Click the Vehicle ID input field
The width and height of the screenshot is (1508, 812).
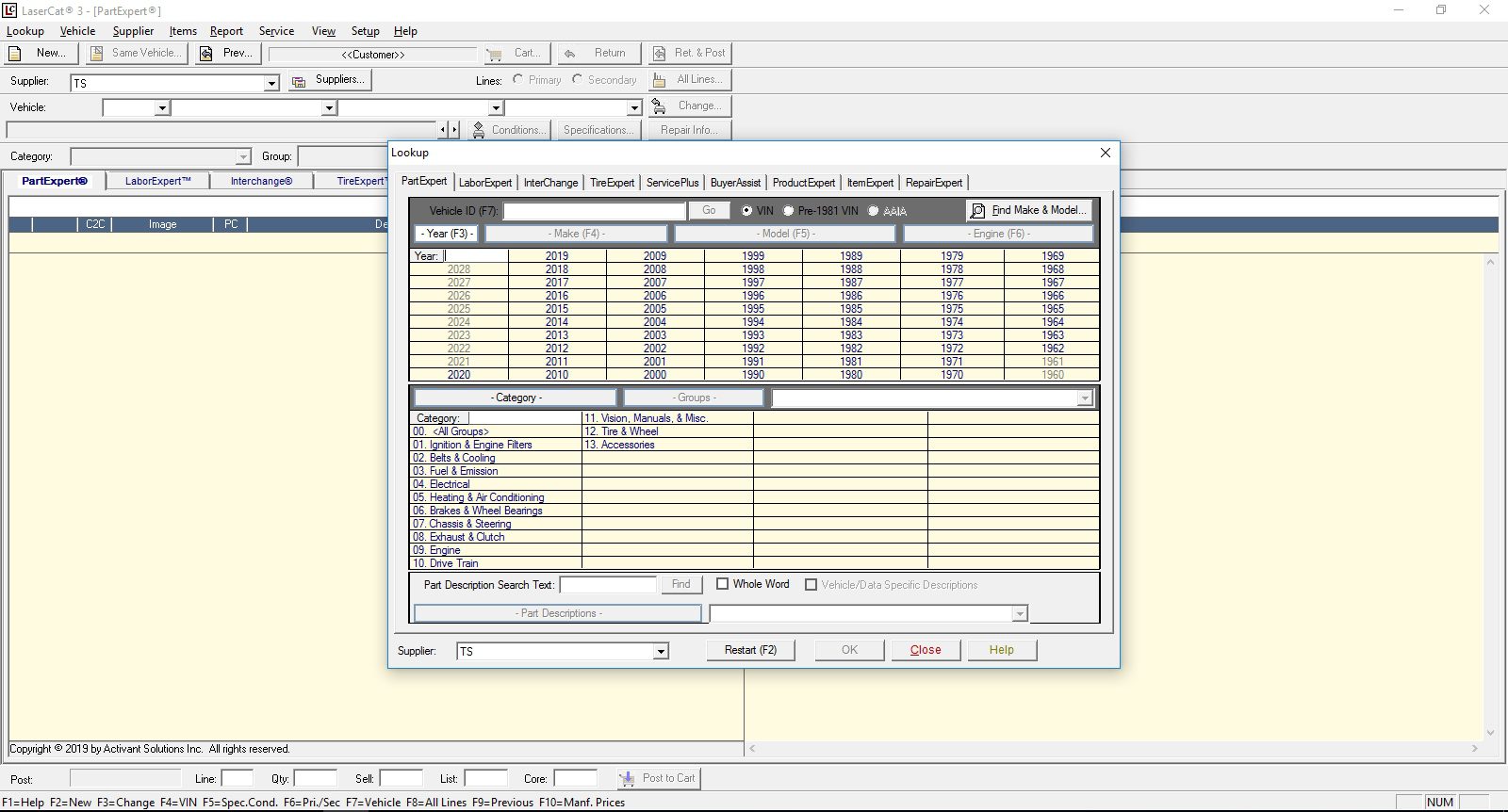[x=594, y=211]
